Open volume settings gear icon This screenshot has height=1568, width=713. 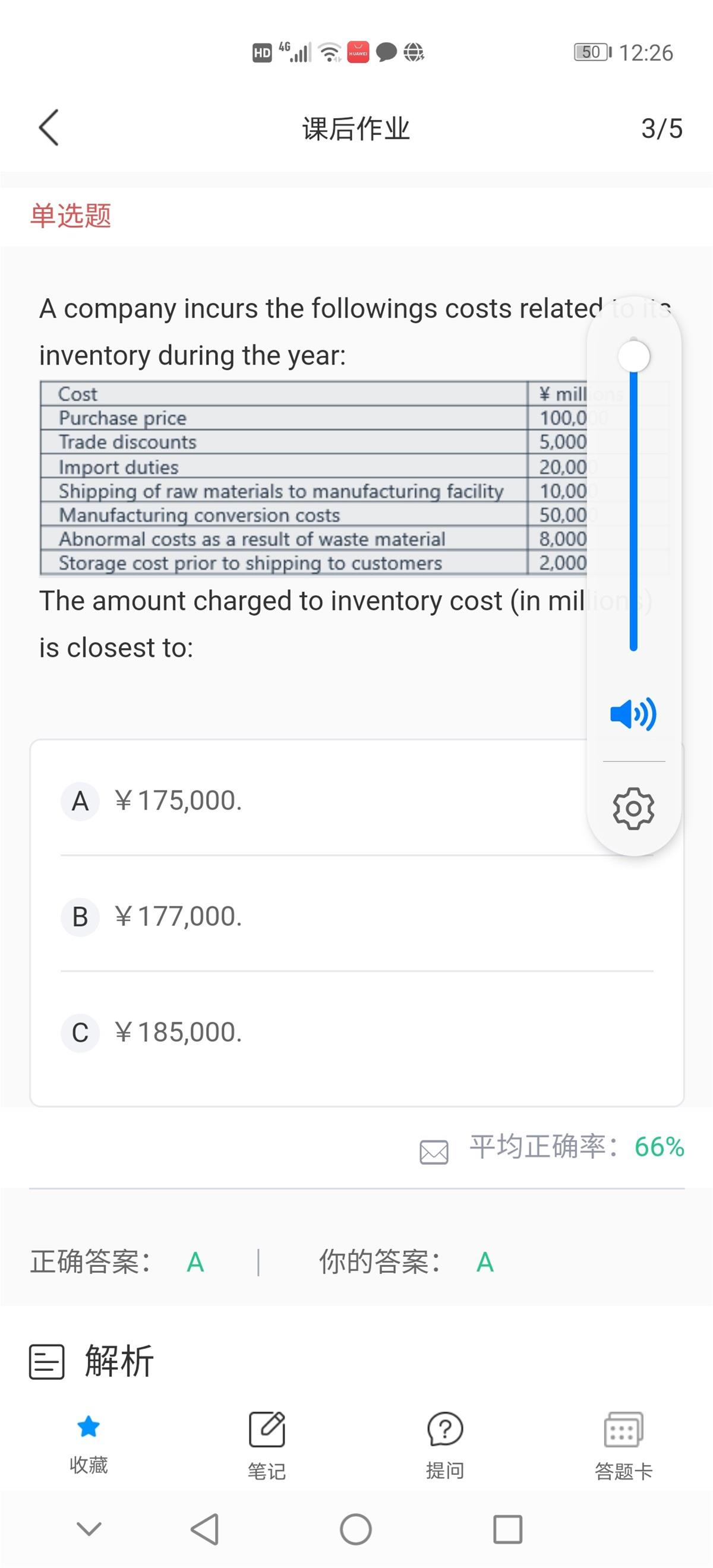click(633, 808)
